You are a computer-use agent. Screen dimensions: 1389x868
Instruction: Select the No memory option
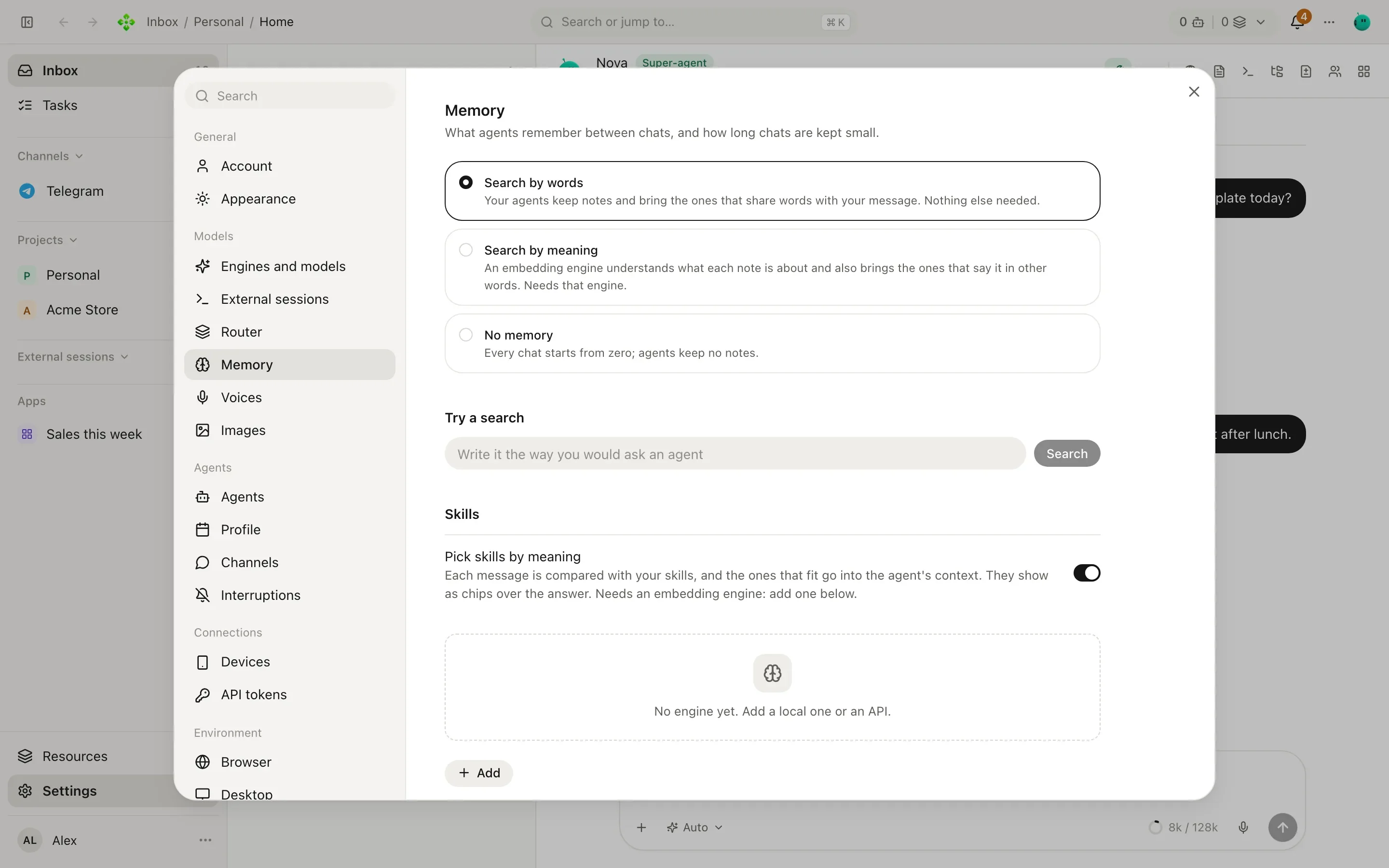point(772,343)
